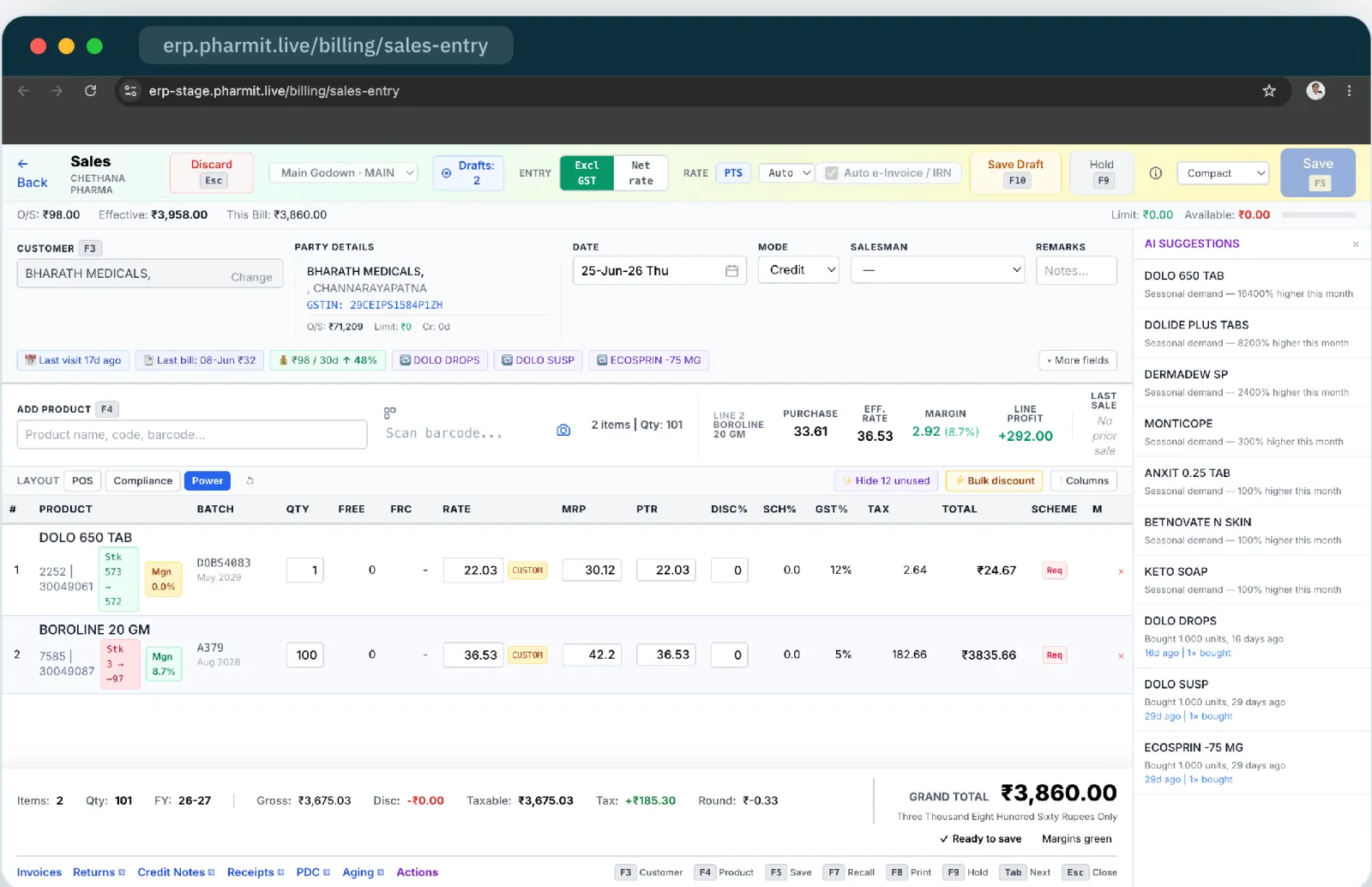Image resolution: width=1372 pixels, height=887 pixels.
Task: Open the Main Godown dropdown
Action: pos(343,172)
